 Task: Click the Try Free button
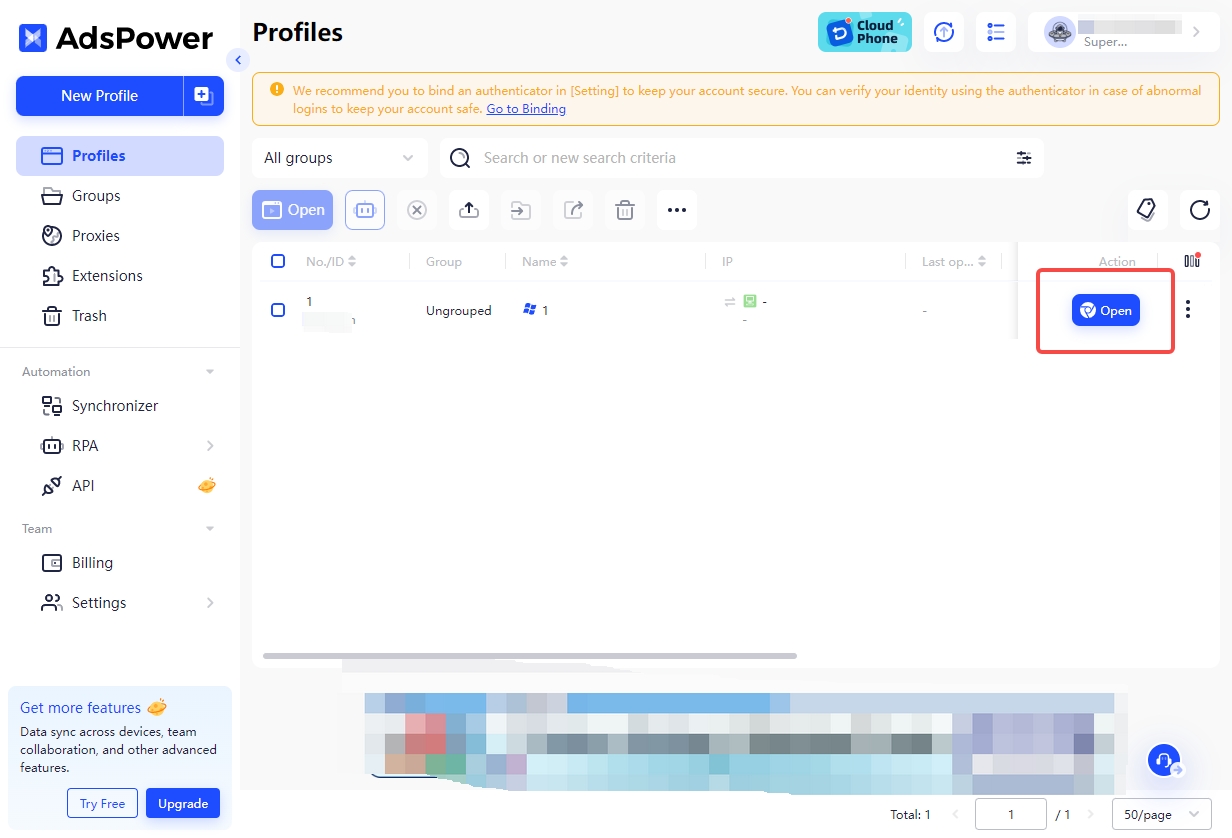click(x=103, y=803)
